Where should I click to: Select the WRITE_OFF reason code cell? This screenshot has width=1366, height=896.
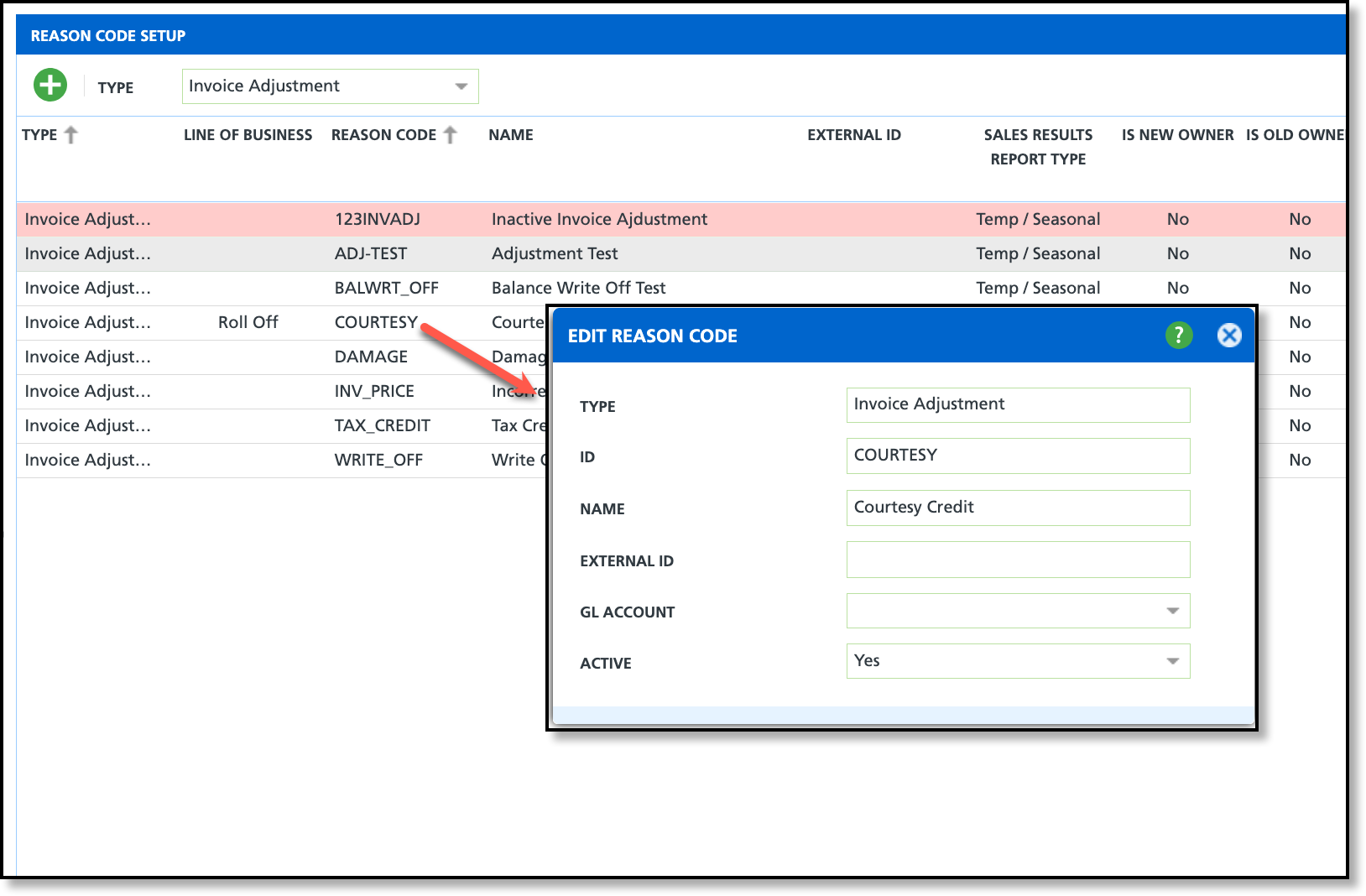pyautogui.click(x=378, y=460)
